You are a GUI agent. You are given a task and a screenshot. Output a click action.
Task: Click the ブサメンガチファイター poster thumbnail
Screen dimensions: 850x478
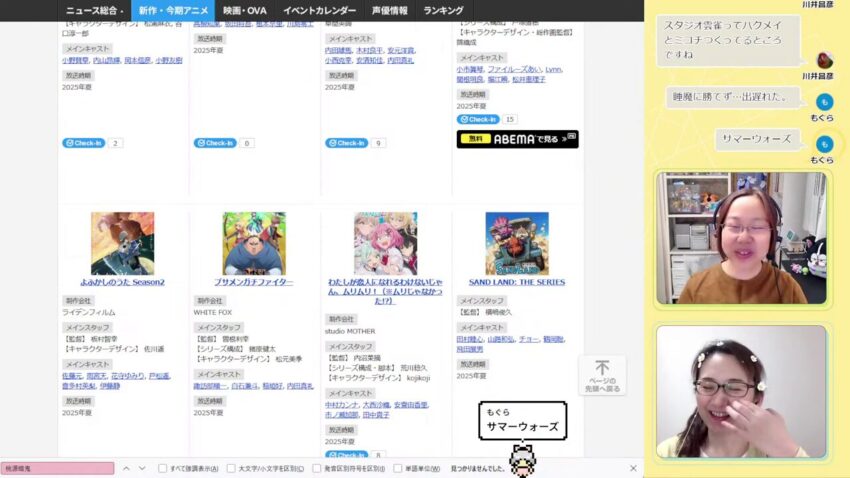(254, 243)
